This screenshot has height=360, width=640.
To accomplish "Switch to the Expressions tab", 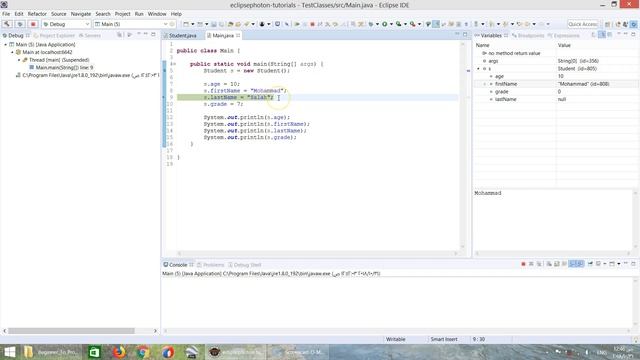I will point(563,36).
